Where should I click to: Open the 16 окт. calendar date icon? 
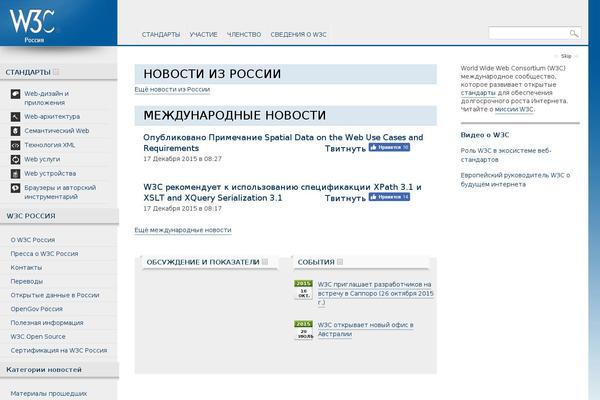point(303,289)
